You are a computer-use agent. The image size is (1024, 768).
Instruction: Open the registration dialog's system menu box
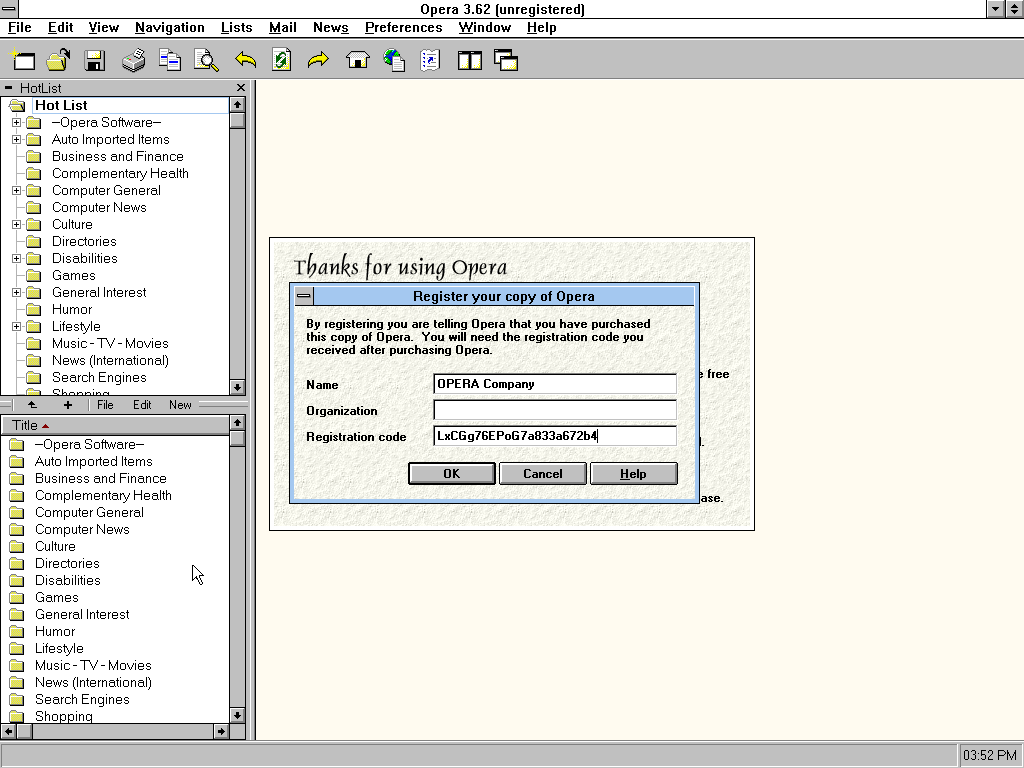(304, 296)
